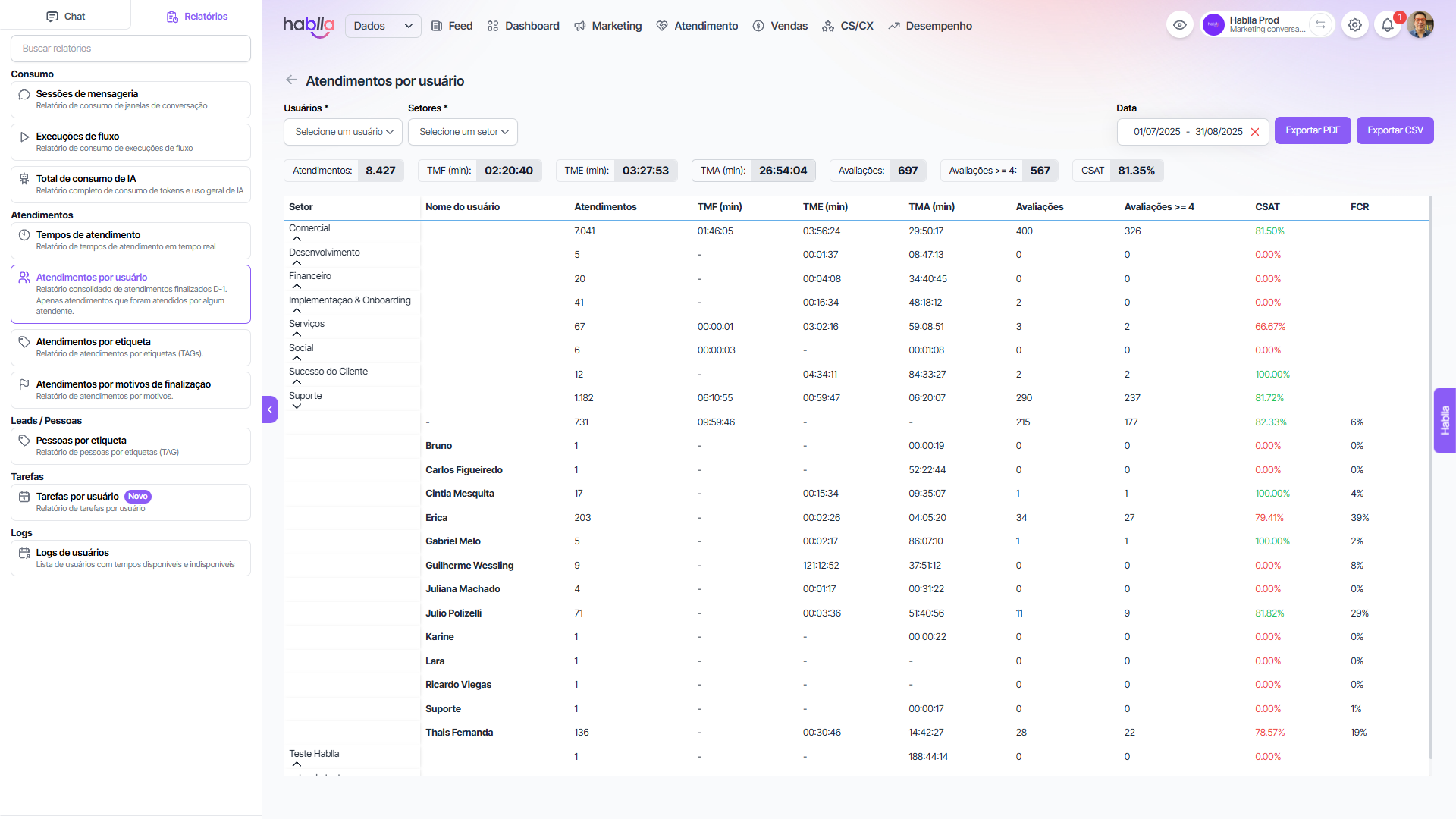Screen dimensions: 1456x819
Task: Switch to the Chat tab
Action: click(x=65, y=16)
